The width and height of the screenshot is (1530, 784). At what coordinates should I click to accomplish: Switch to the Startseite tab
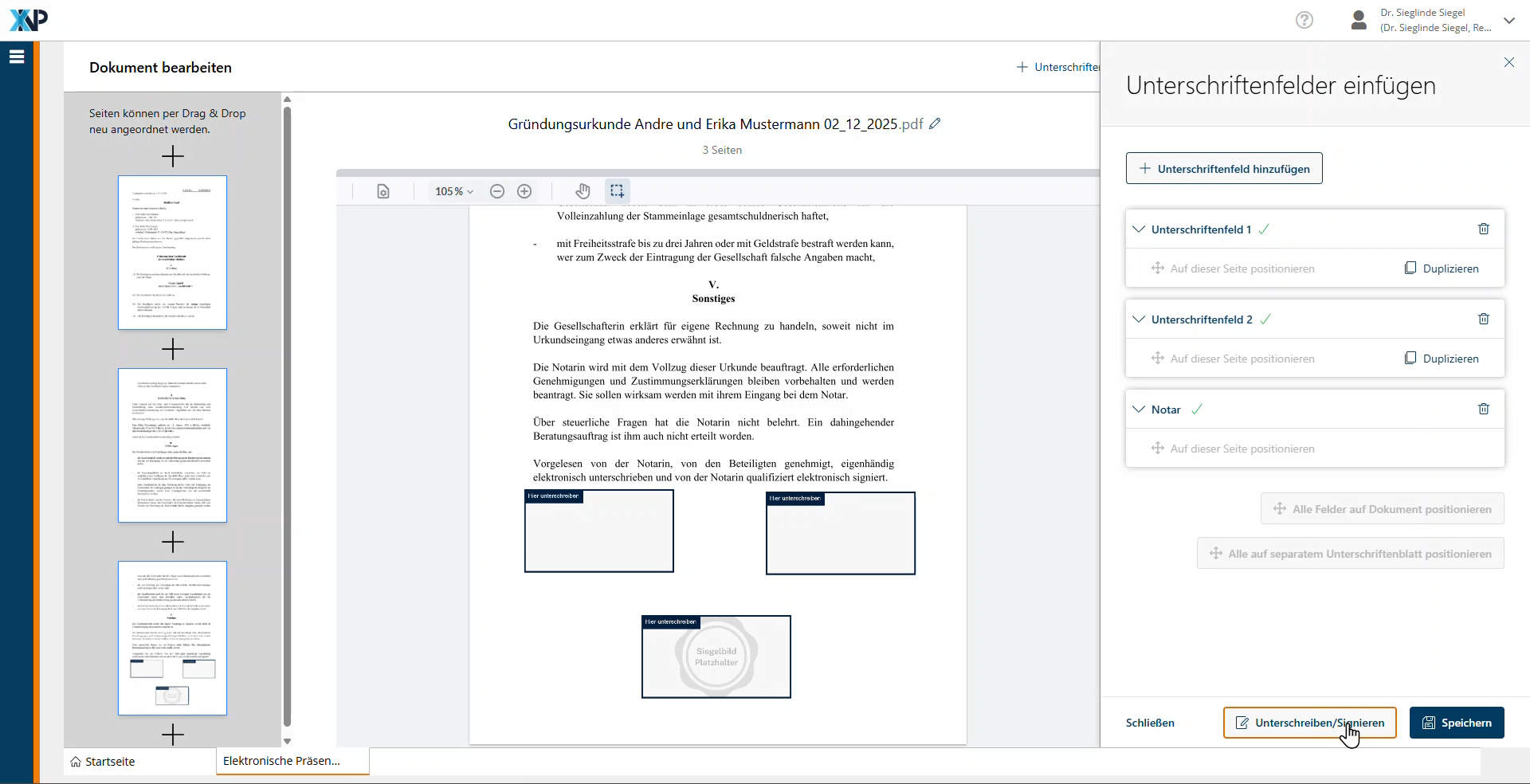103,762
